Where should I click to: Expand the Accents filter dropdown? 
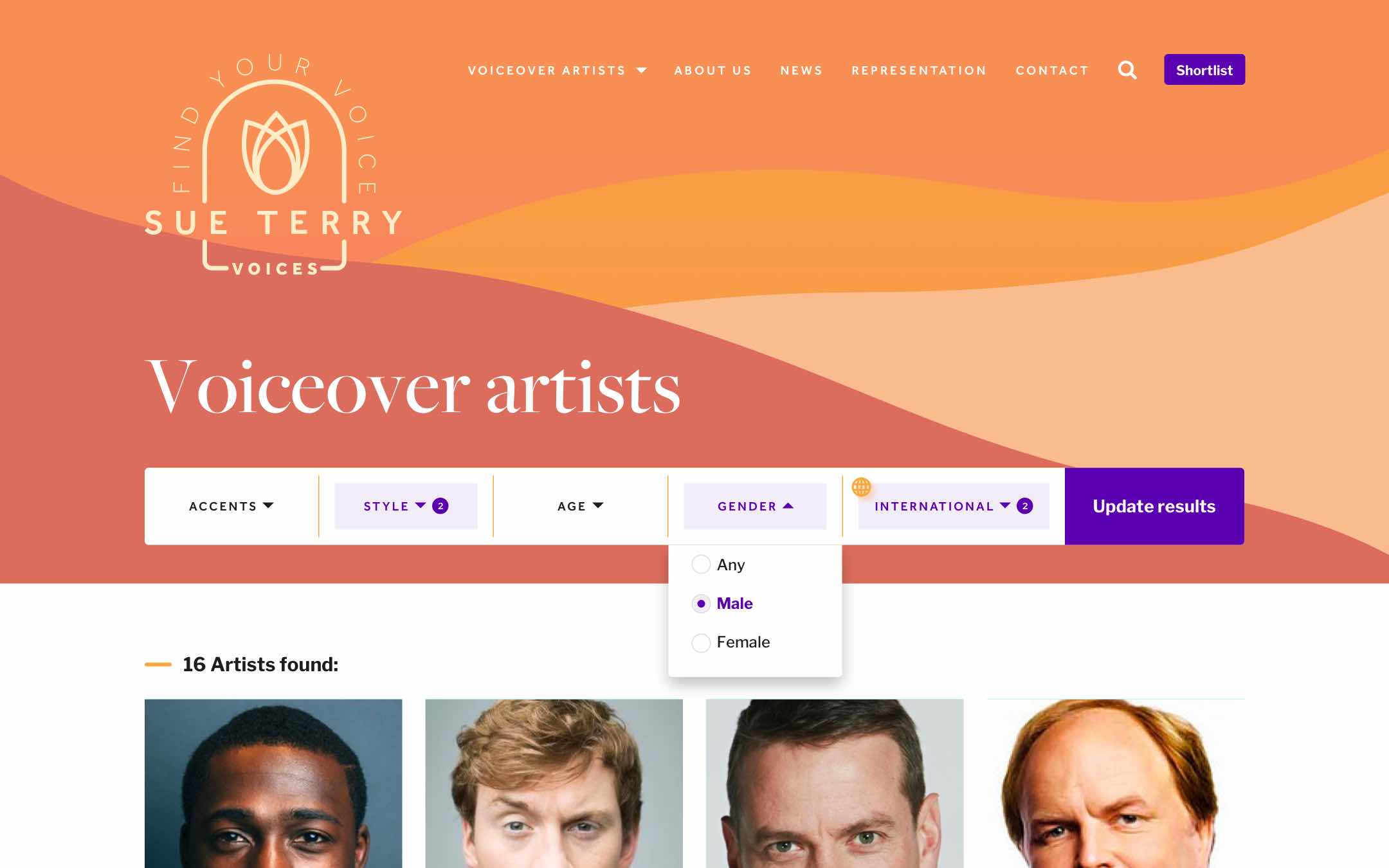pyautogui.click(x=232, y=506)
